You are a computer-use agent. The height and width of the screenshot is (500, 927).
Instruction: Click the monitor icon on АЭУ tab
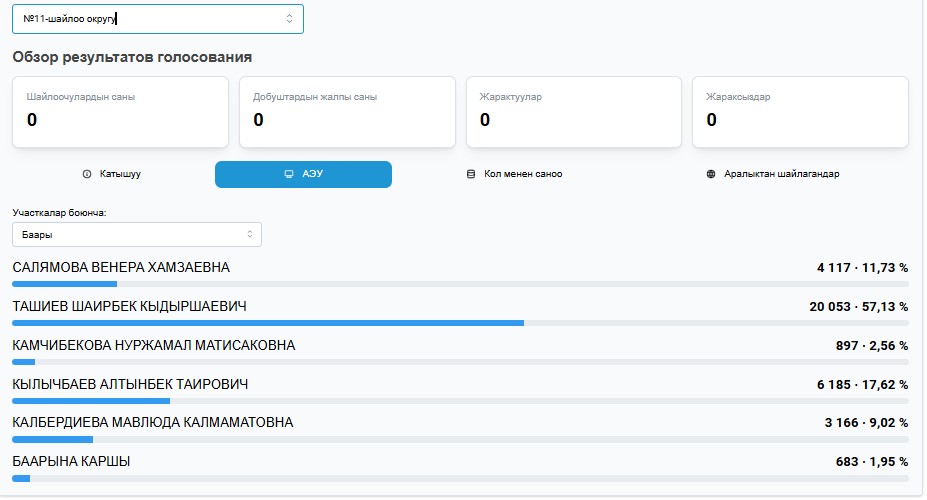coord(289,174)
